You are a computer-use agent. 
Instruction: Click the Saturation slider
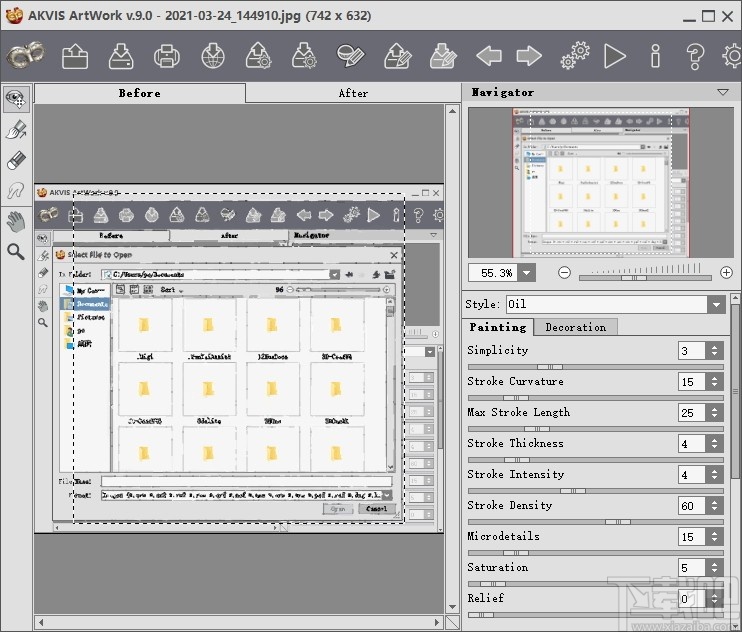pos(595,584)
